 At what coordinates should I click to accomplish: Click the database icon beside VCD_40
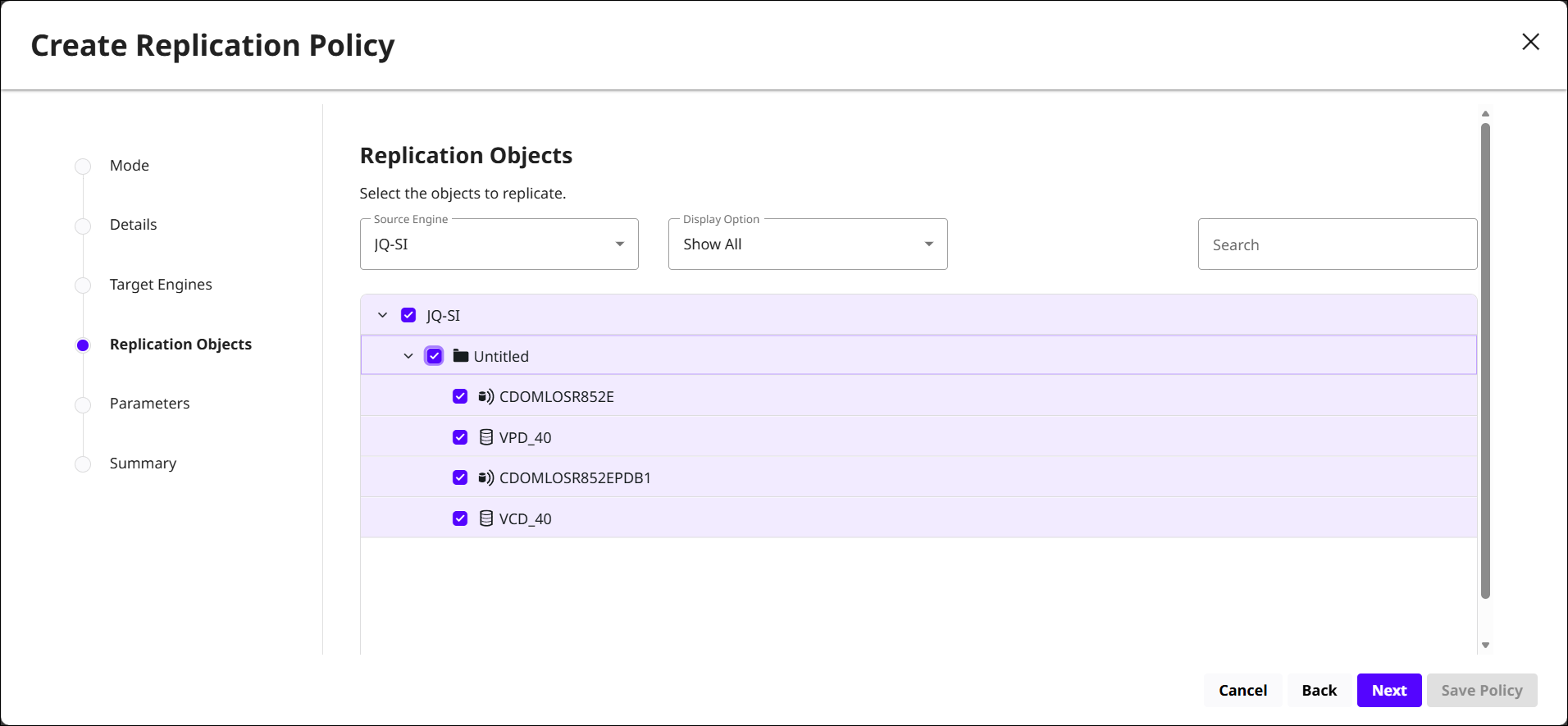click(x=485, y=518)
